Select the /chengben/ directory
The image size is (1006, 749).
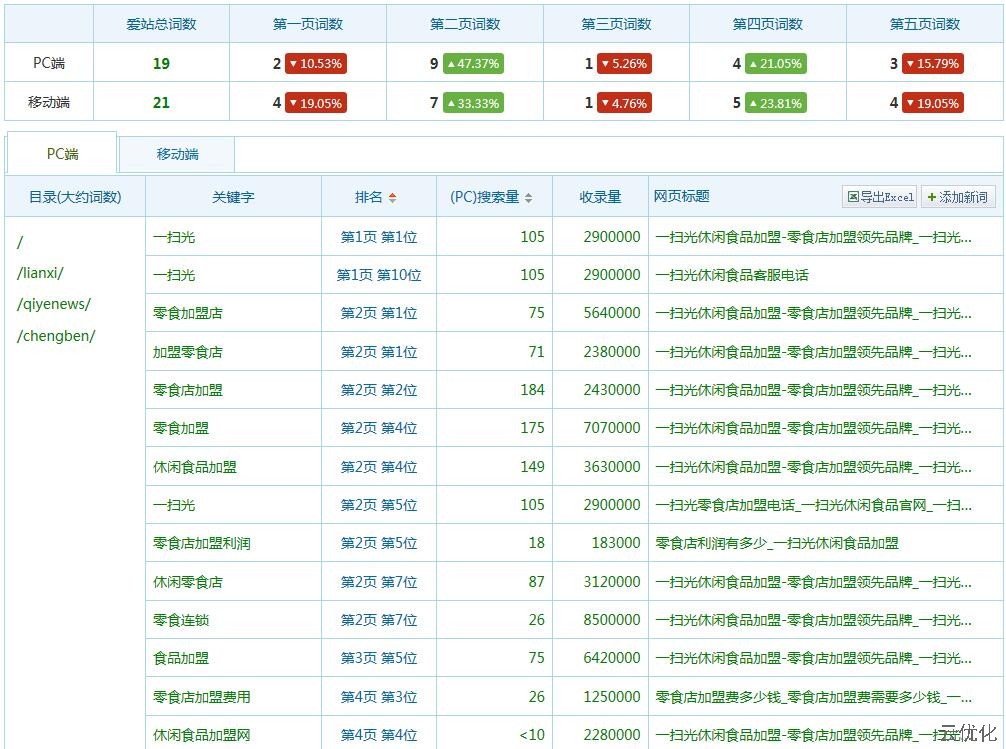[x=56, y=336]
